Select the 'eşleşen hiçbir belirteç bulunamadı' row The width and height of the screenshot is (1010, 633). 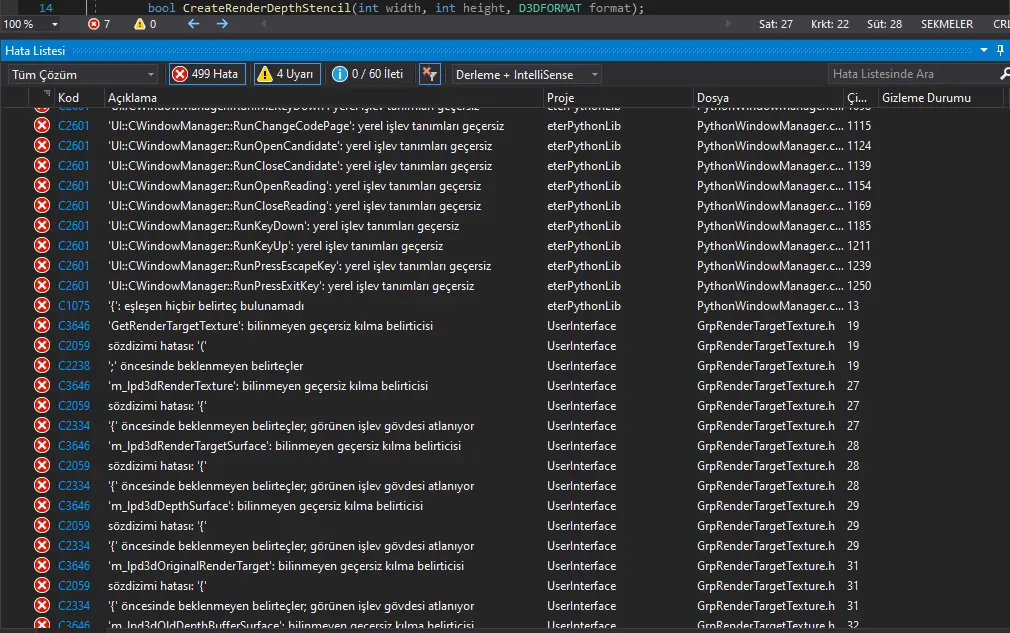205,306
